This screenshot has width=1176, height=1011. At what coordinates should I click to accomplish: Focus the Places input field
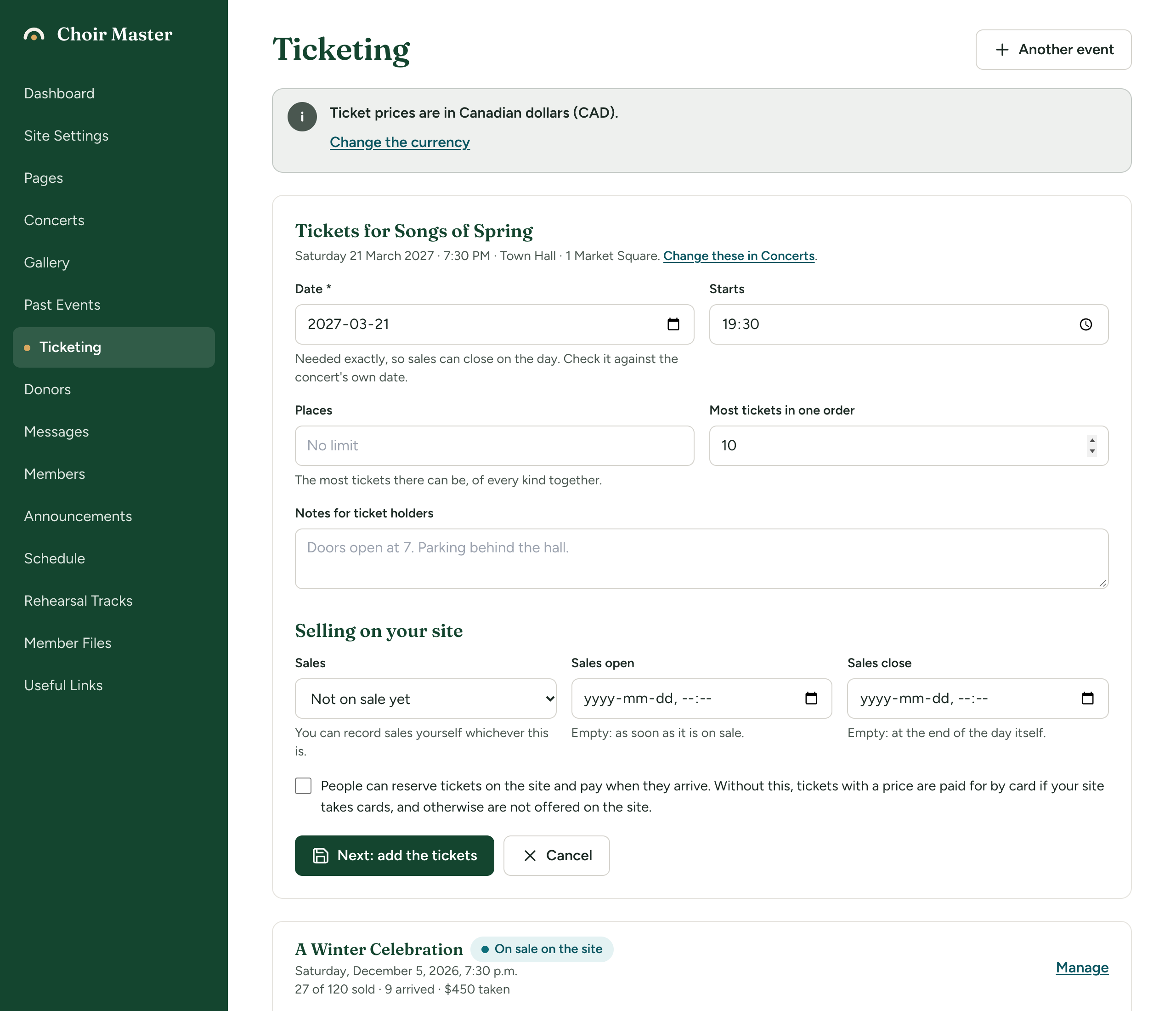(494, 446)
